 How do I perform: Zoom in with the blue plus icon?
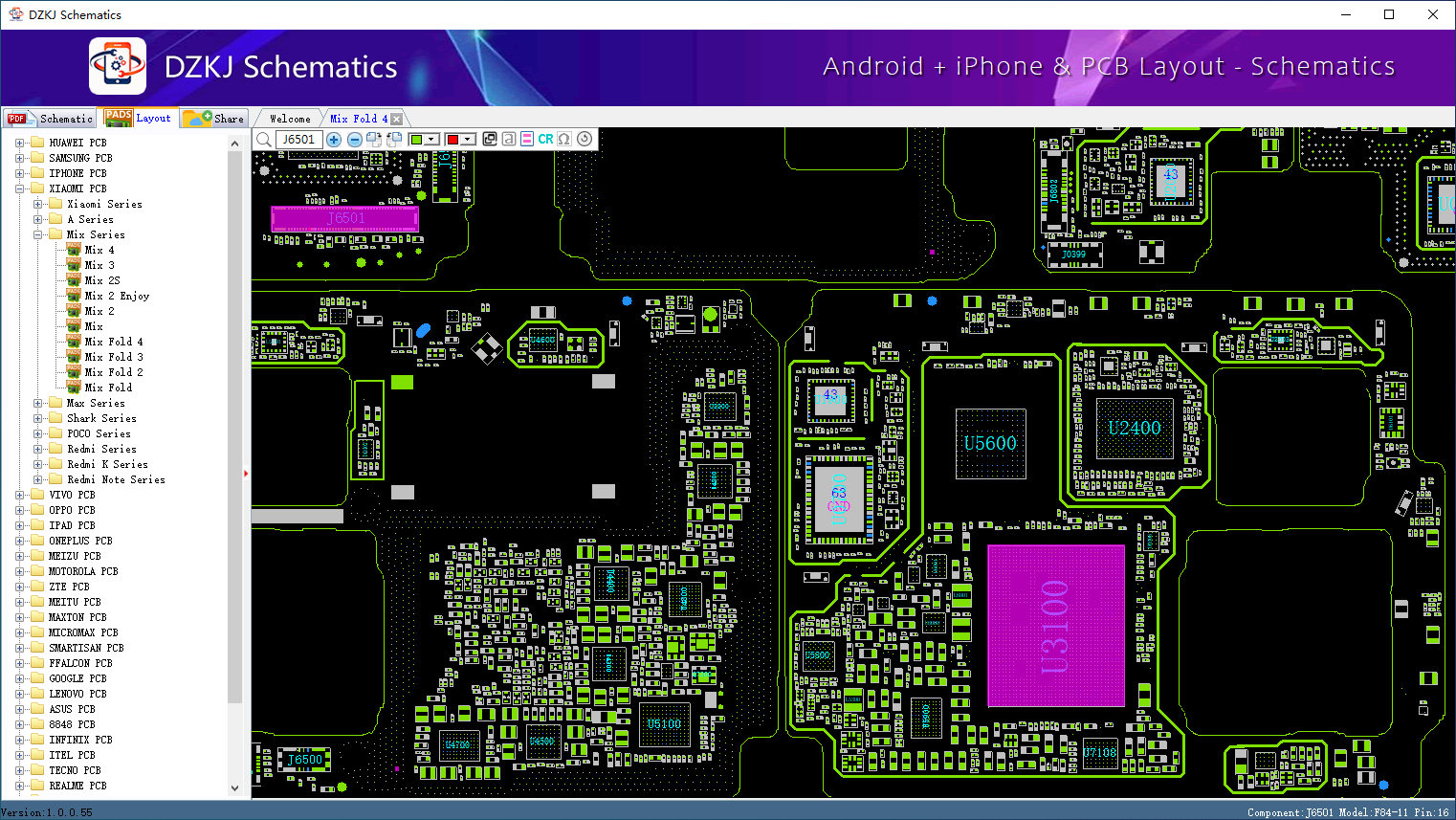point(334,140)
